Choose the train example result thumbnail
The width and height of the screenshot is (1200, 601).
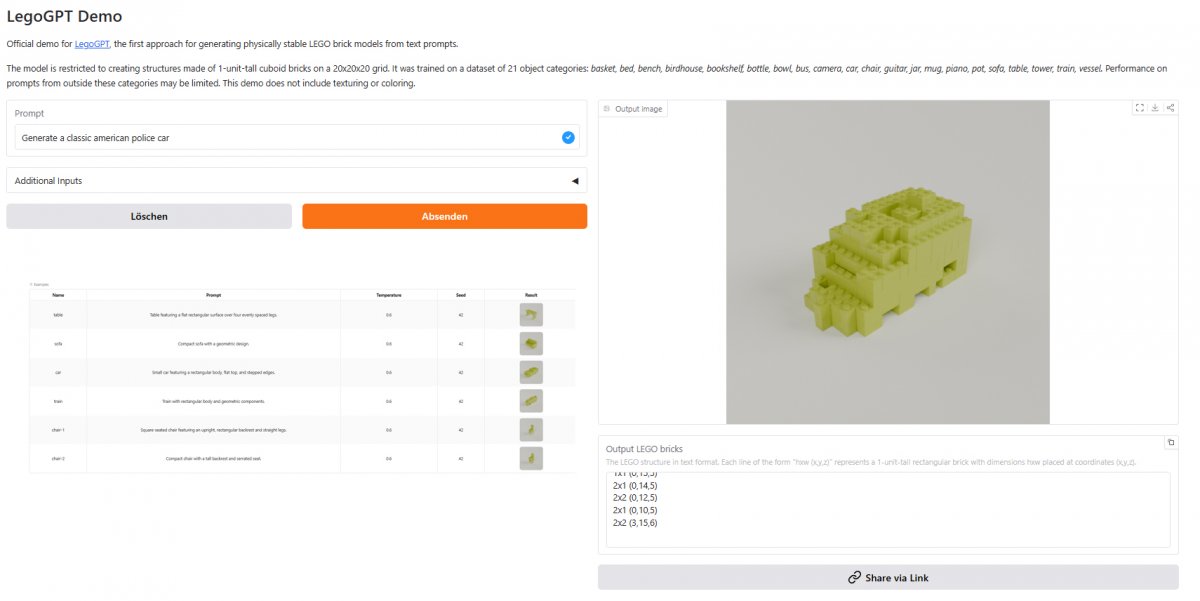click(531, 401)
